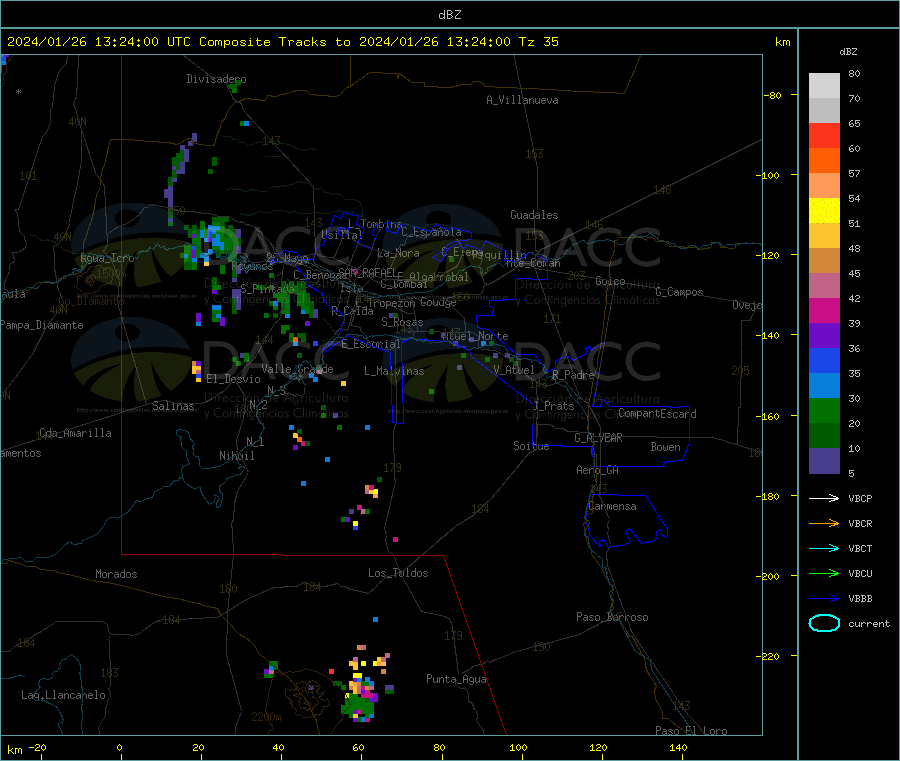Click the Aero_GA map label

point(598,471)
